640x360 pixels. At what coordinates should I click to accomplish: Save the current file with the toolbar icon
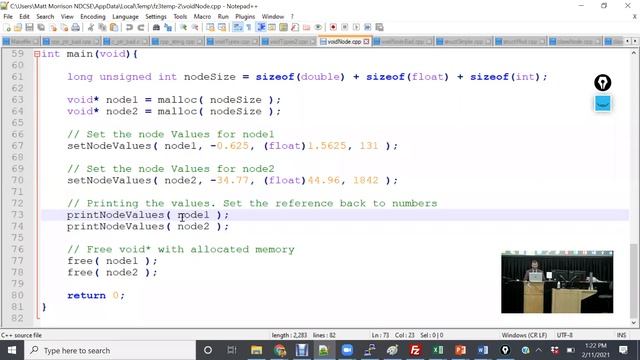[29, 27]
